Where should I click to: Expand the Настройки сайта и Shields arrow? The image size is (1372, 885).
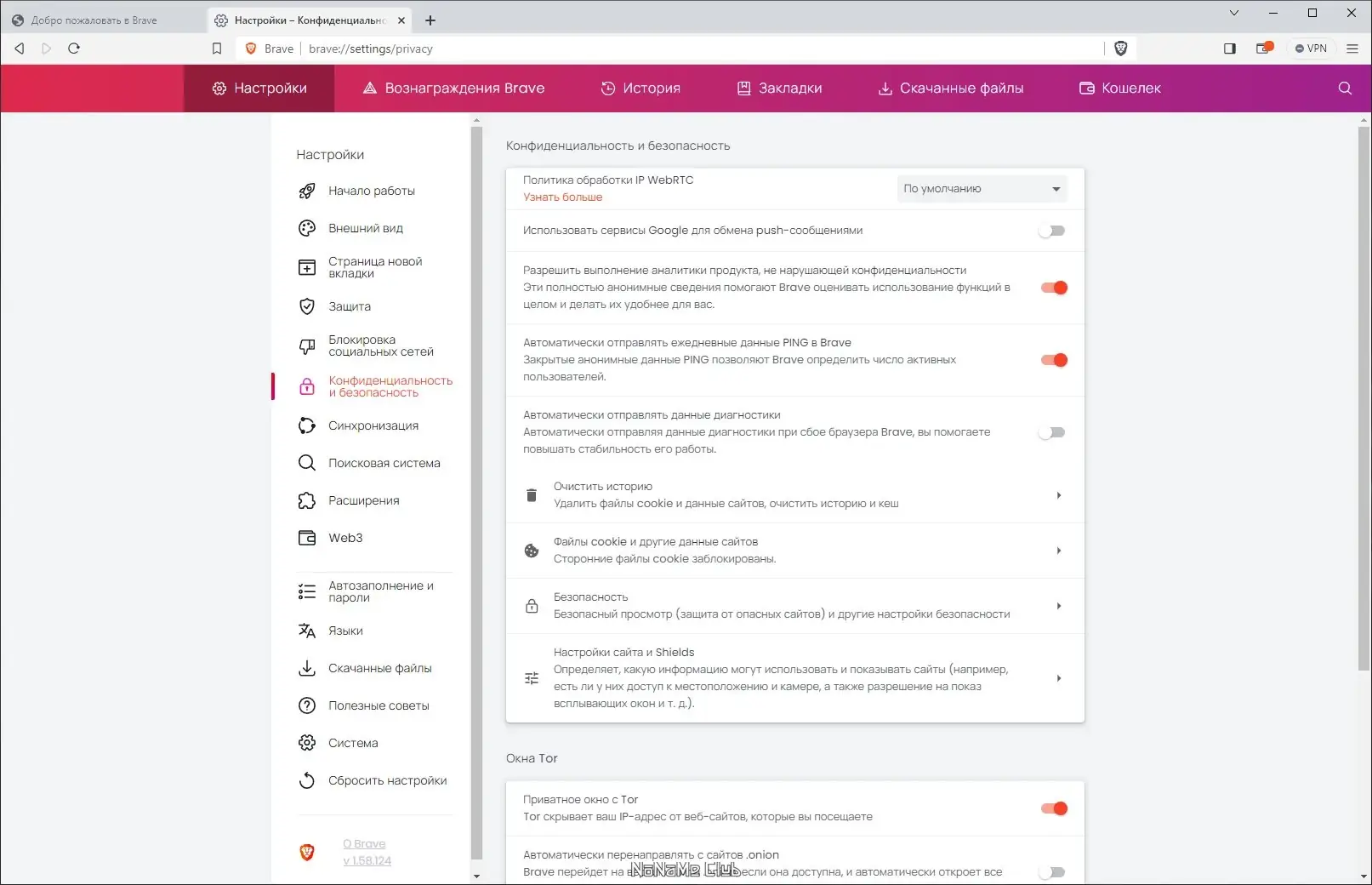pos(1059,678)
